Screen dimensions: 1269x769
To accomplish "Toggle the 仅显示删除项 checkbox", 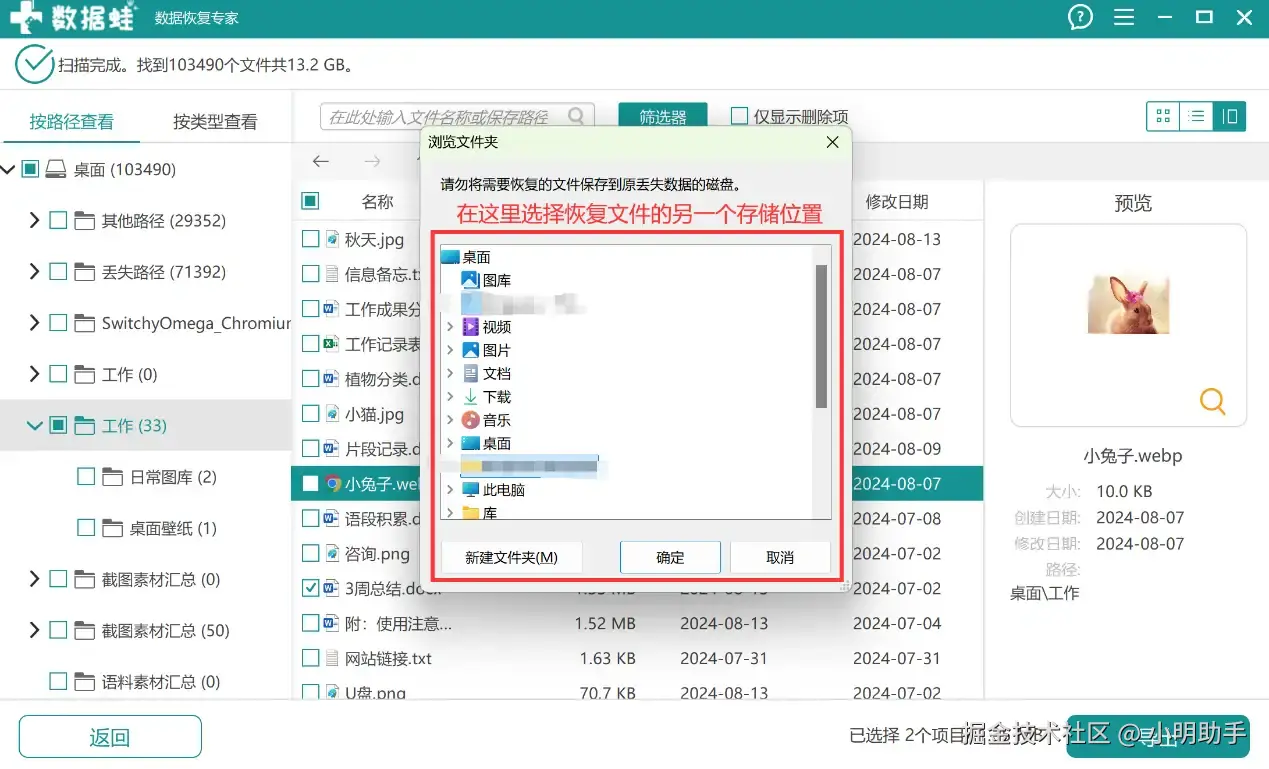I will point(739,116).
